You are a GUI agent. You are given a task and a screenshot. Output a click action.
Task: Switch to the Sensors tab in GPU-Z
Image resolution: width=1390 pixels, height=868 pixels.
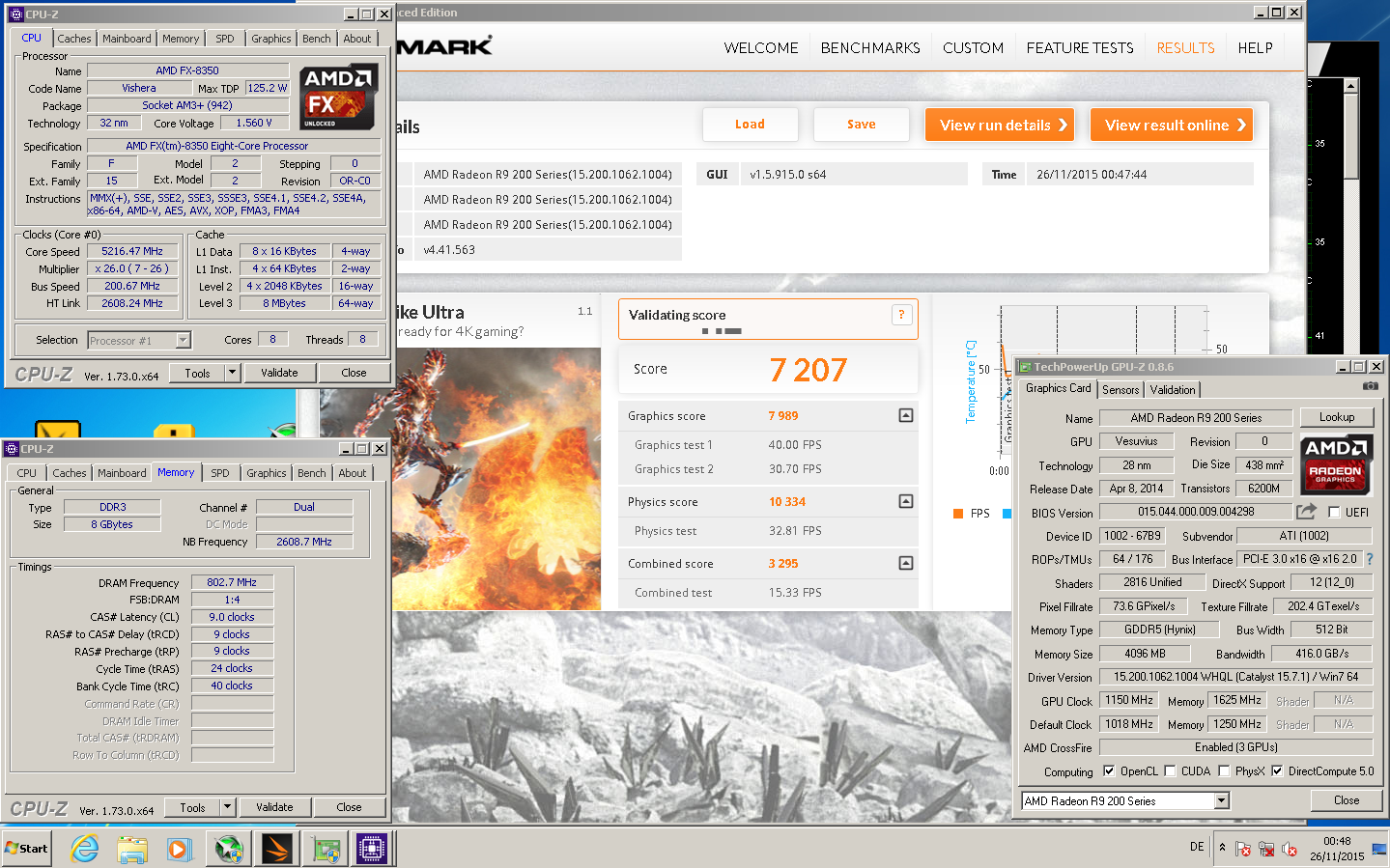[x=1121, y=390]
